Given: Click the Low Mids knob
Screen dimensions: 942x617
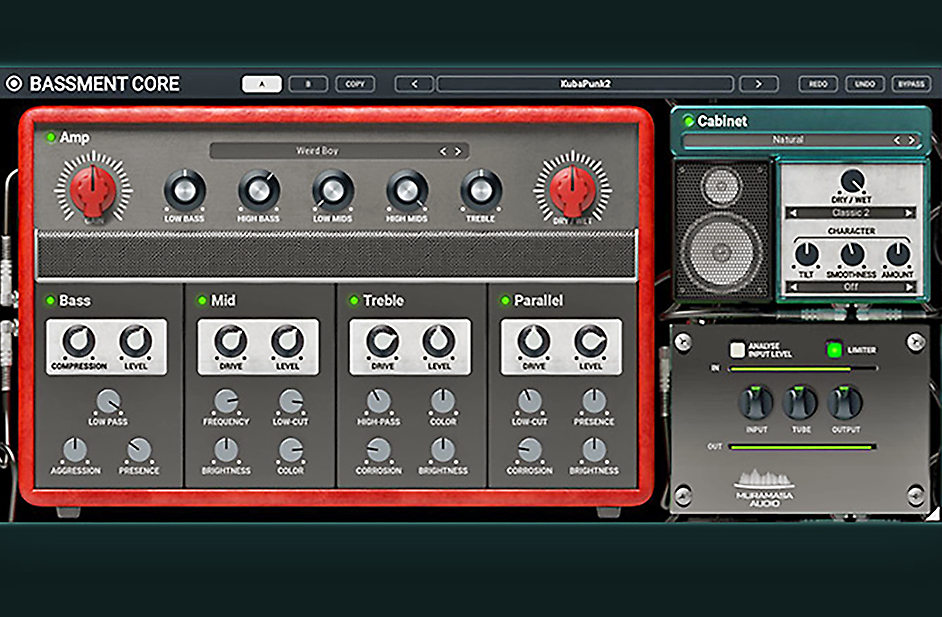Looking at the screenshot, I should [333, 190].
